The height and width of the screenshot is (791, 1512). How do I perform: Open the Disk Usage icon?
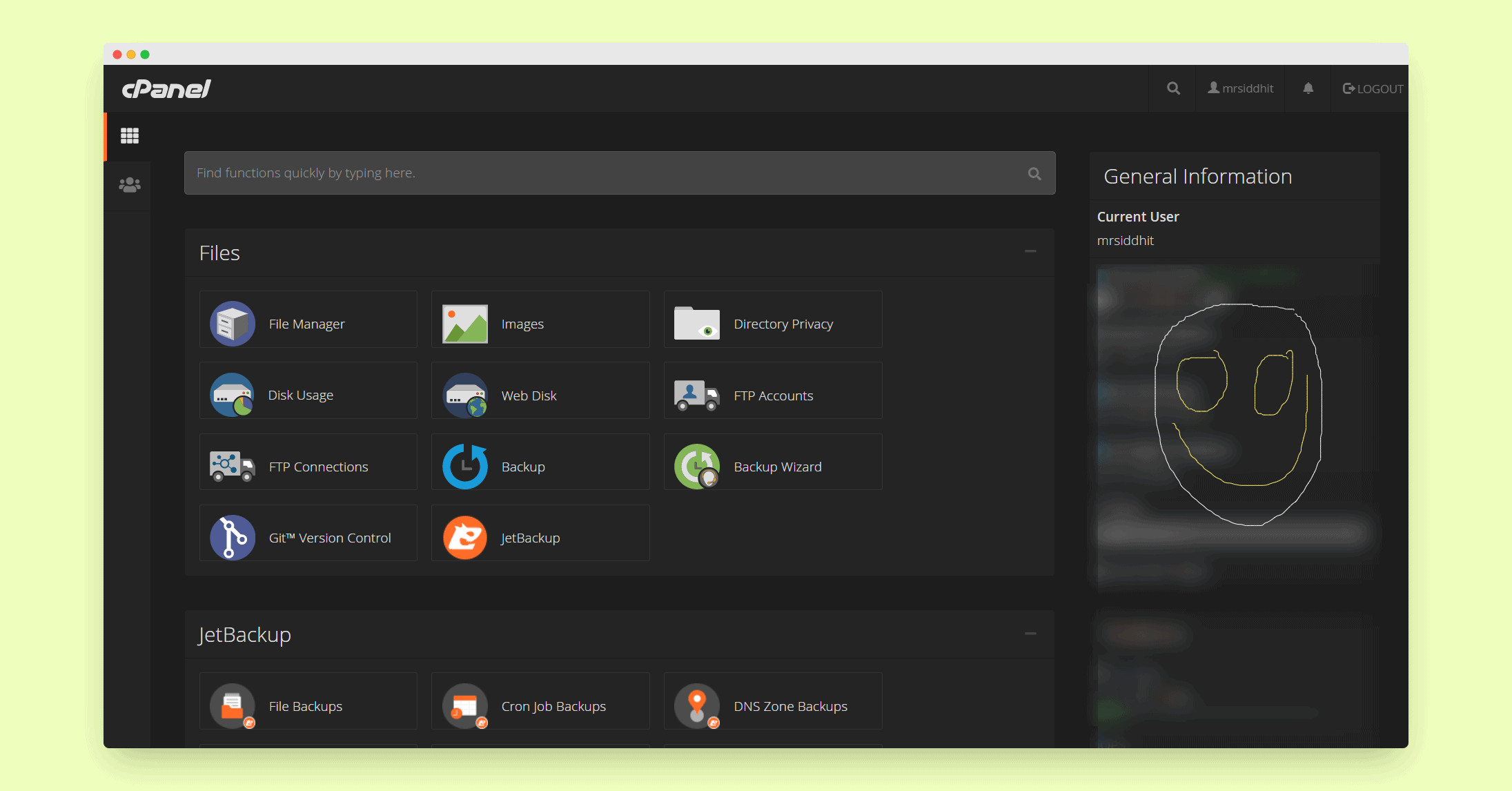[x=233, y=395]
